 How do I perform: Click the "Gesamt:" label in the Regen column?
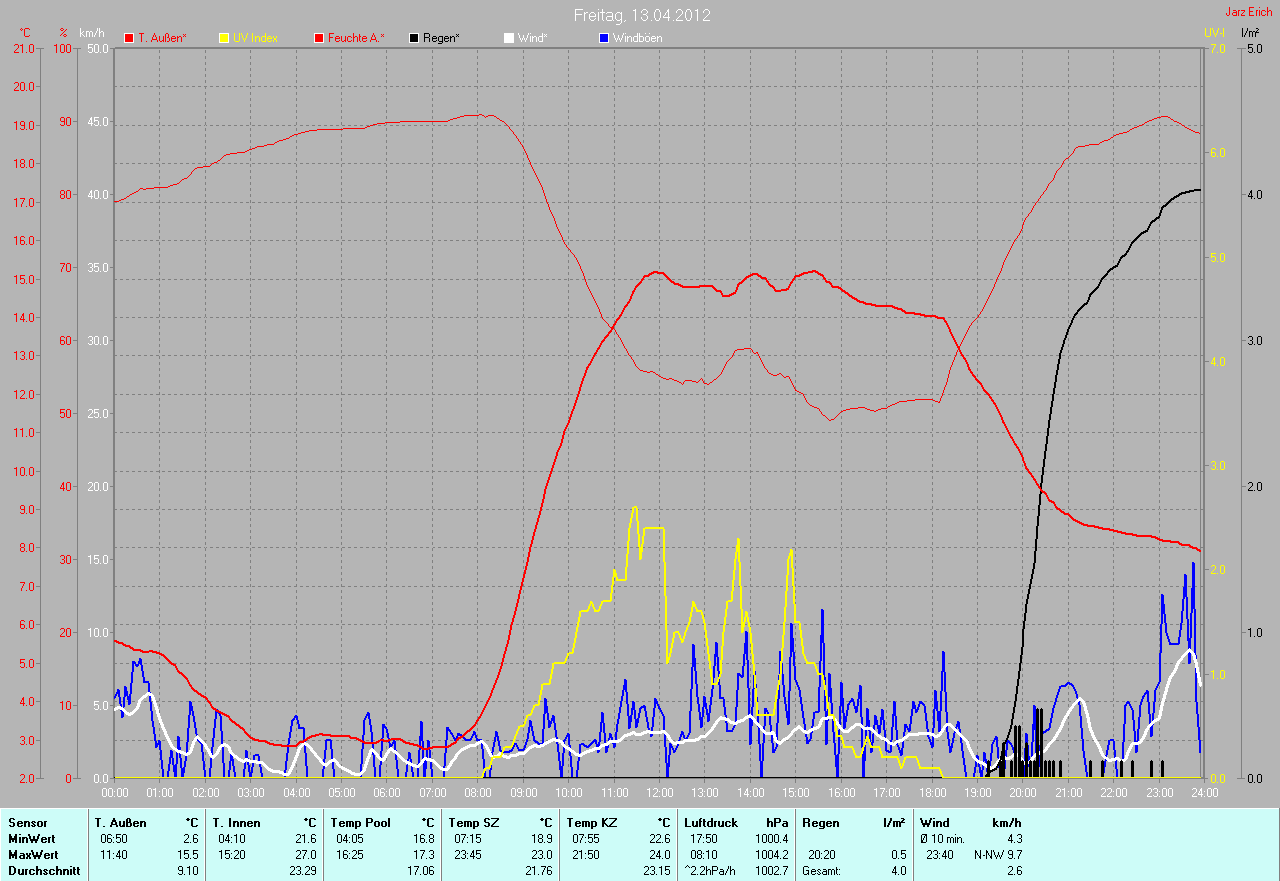821,871
